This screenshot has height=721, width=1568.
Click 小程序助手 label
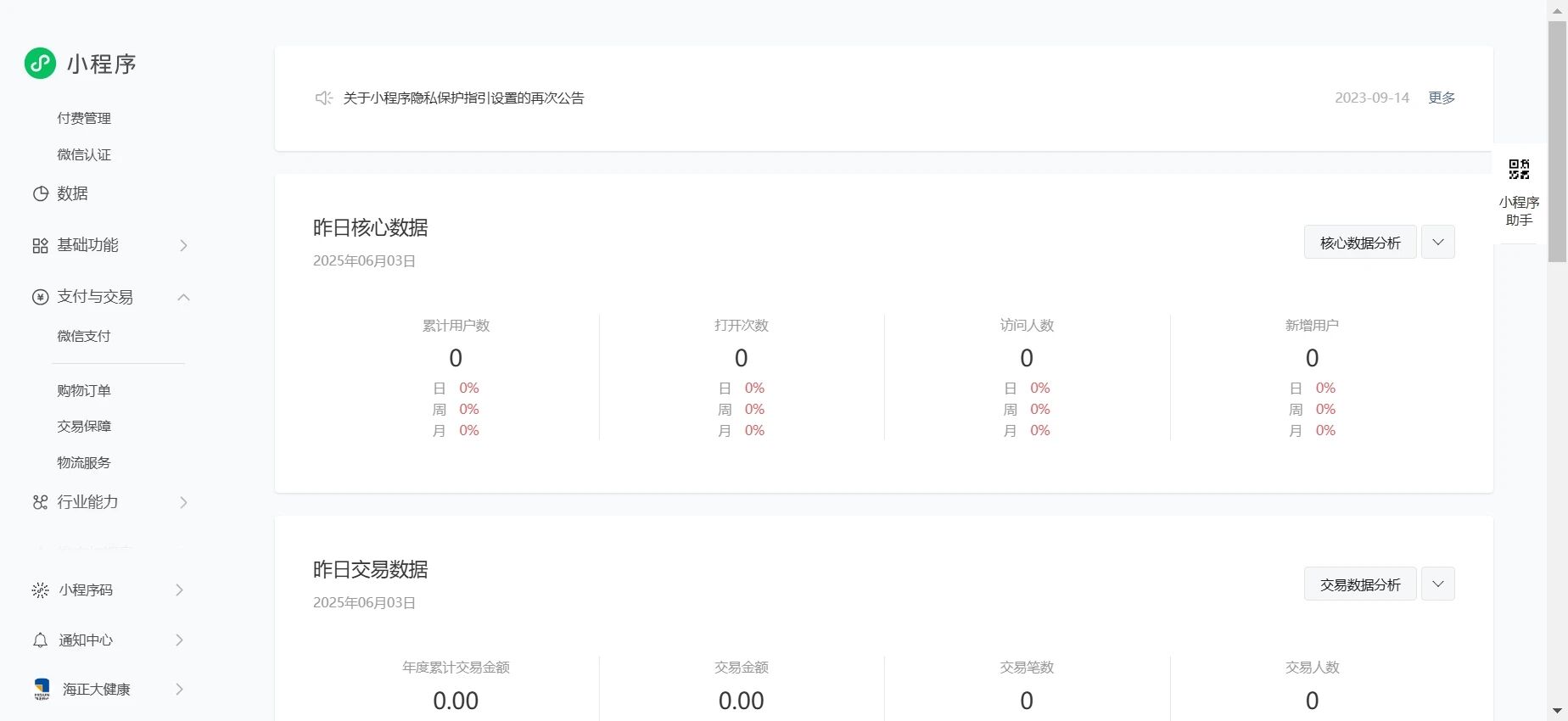[x=1519, y=211]
